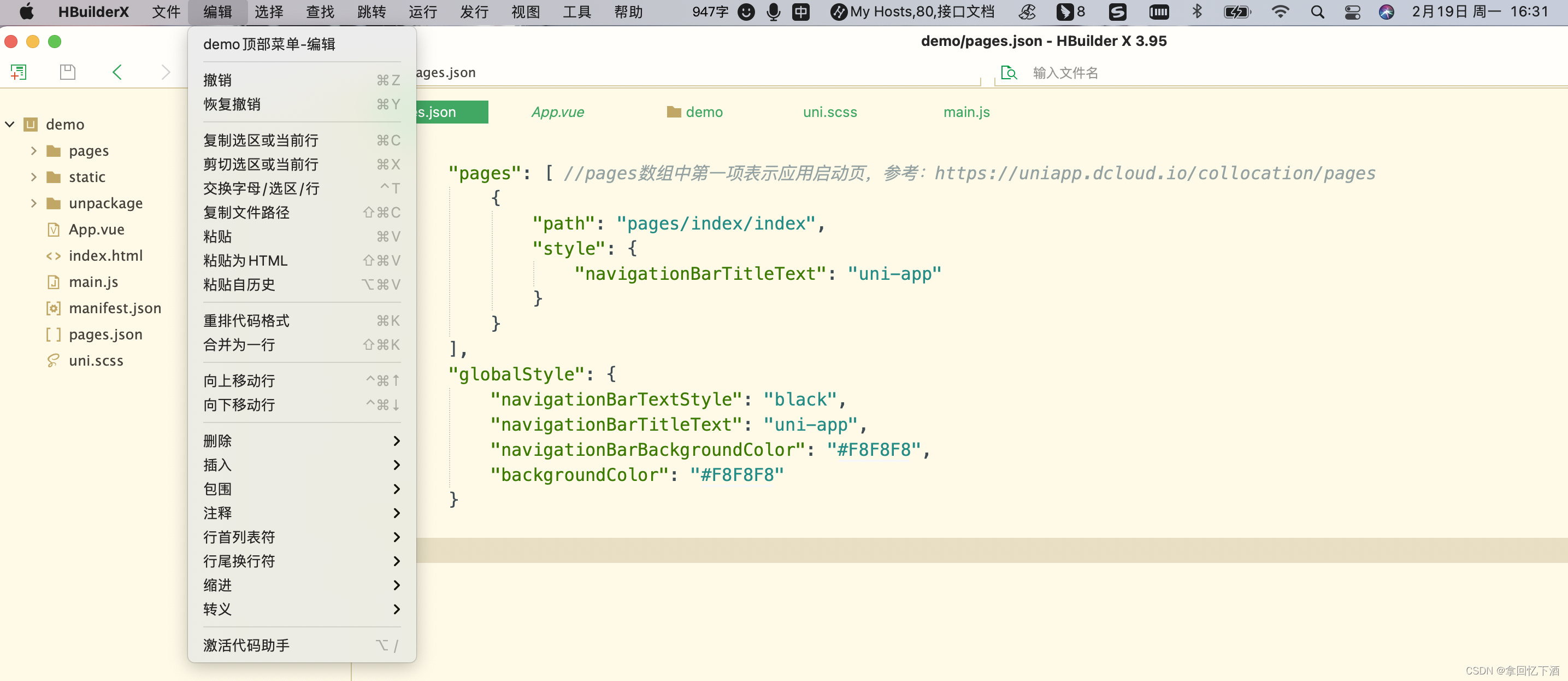
Task: Select 向上移动行
Action: click(302, 381)
